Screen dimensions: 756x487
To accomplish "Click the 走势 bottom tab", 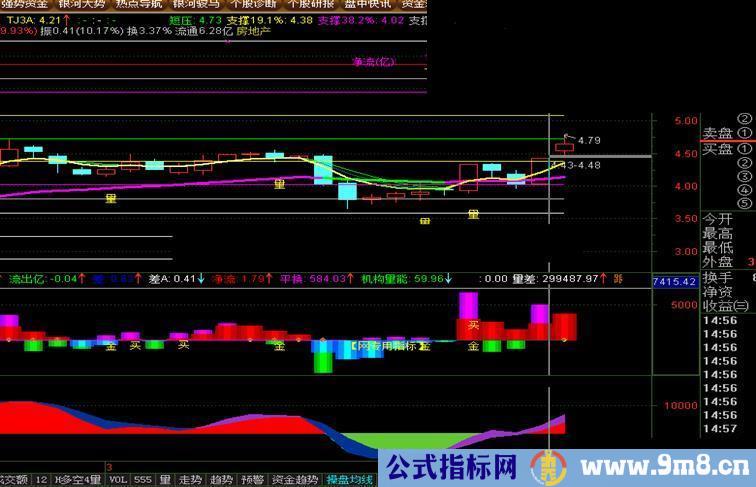I will point(190,480).
